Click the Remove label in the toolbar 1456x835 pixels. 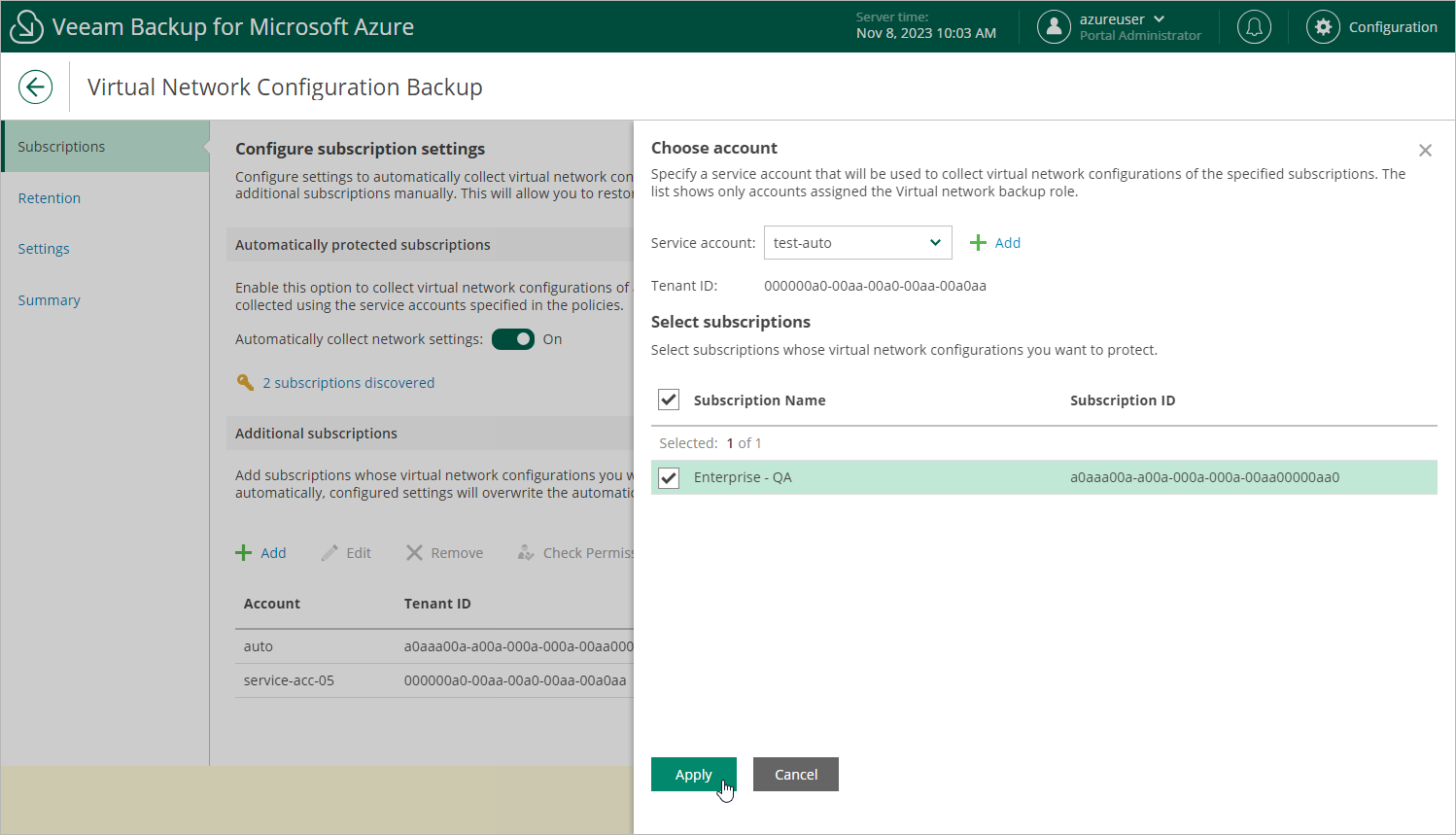pos(457,553)
